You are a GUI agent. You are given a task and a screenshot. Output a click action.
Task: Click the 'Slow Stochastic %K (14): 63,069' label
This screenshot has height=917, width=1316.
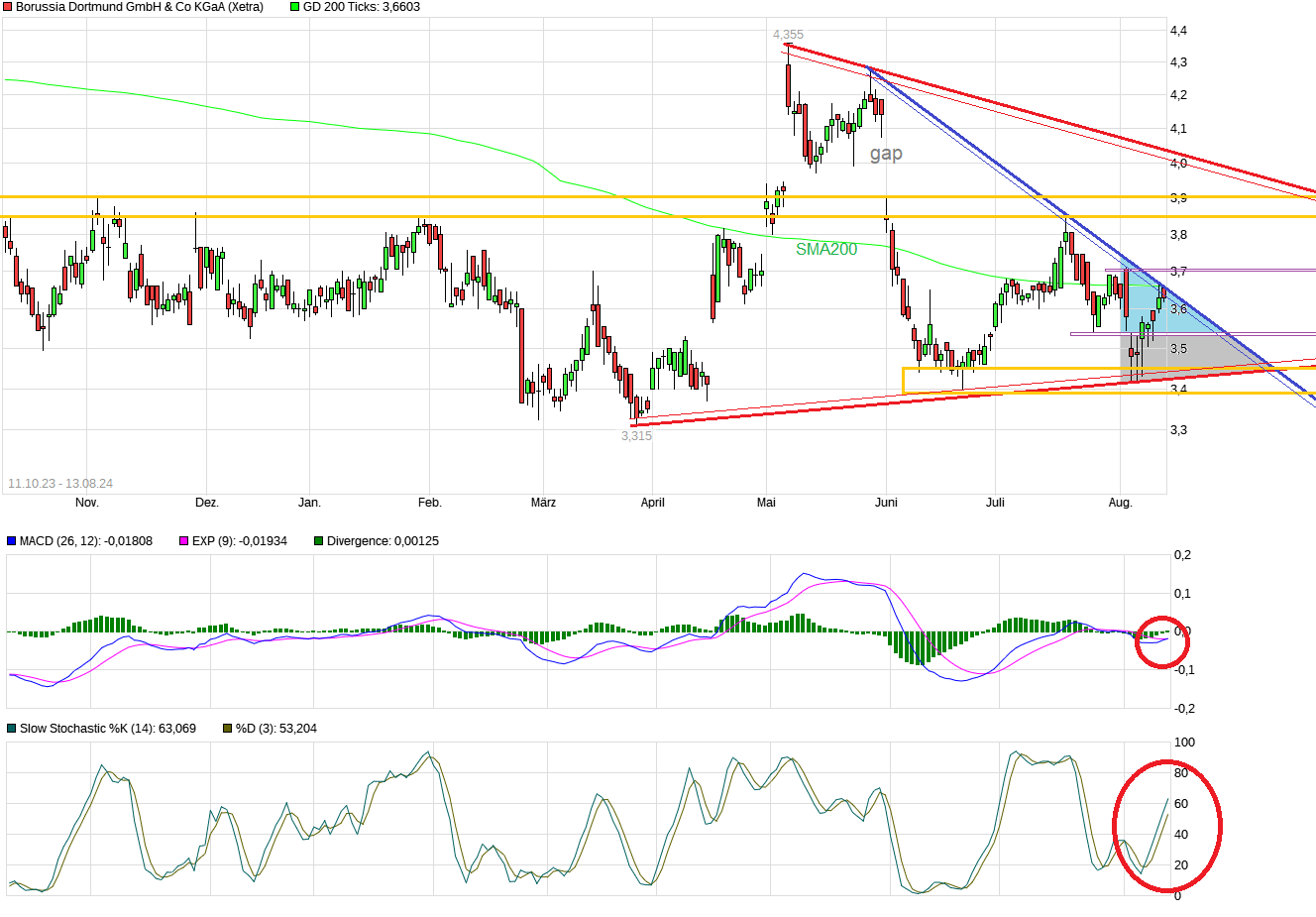click(x=108, y=729)
